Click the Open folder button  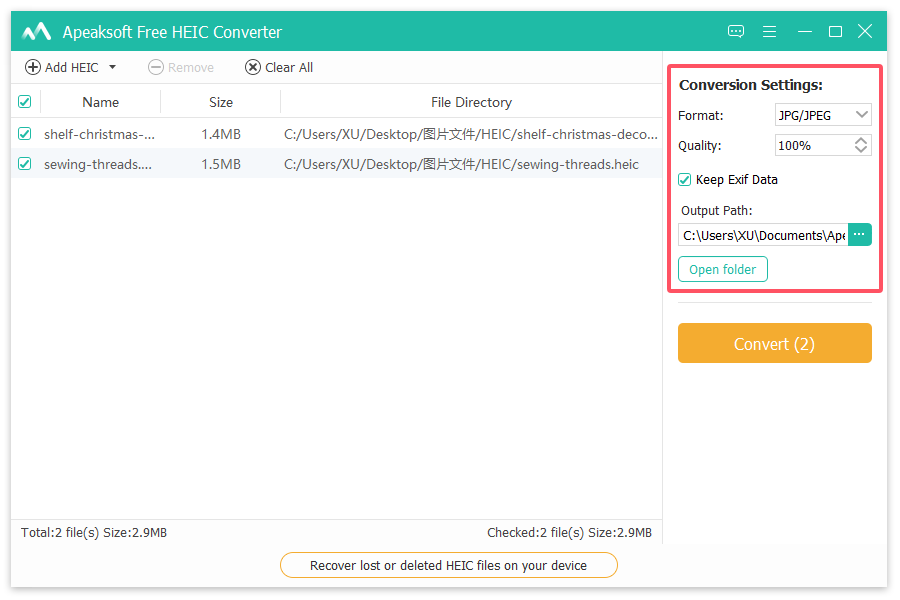[722, 270]
